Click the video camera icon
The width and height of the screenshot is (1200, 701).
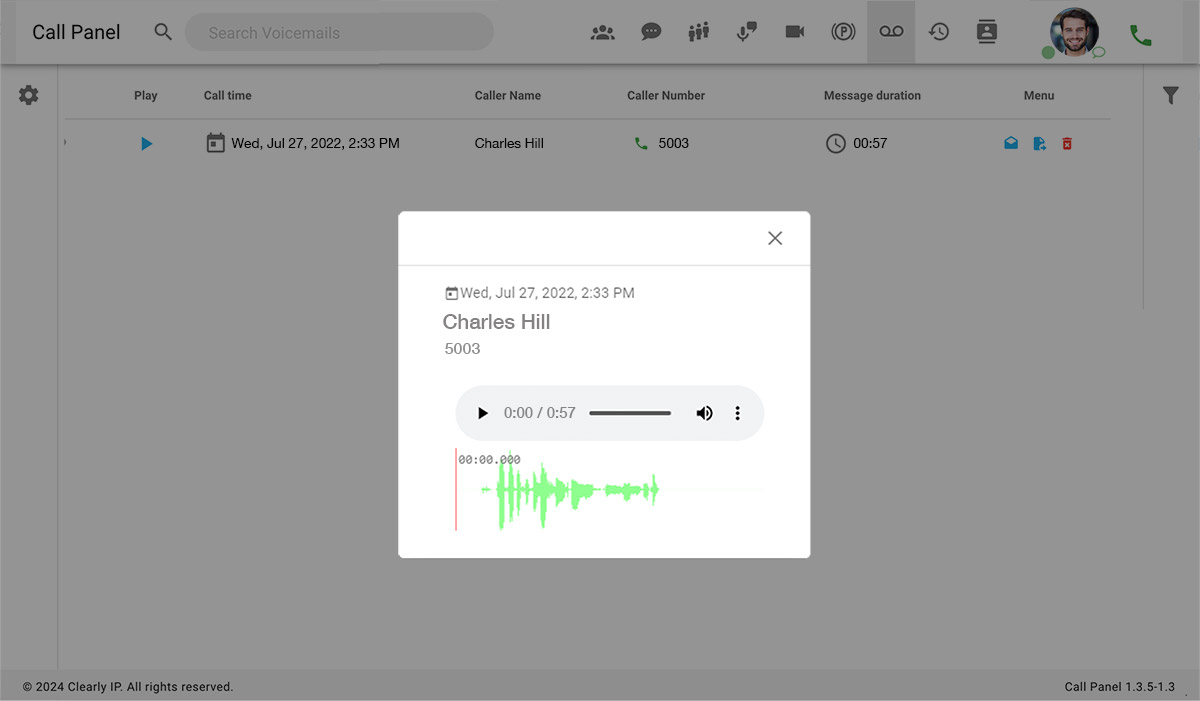[795, 32]
